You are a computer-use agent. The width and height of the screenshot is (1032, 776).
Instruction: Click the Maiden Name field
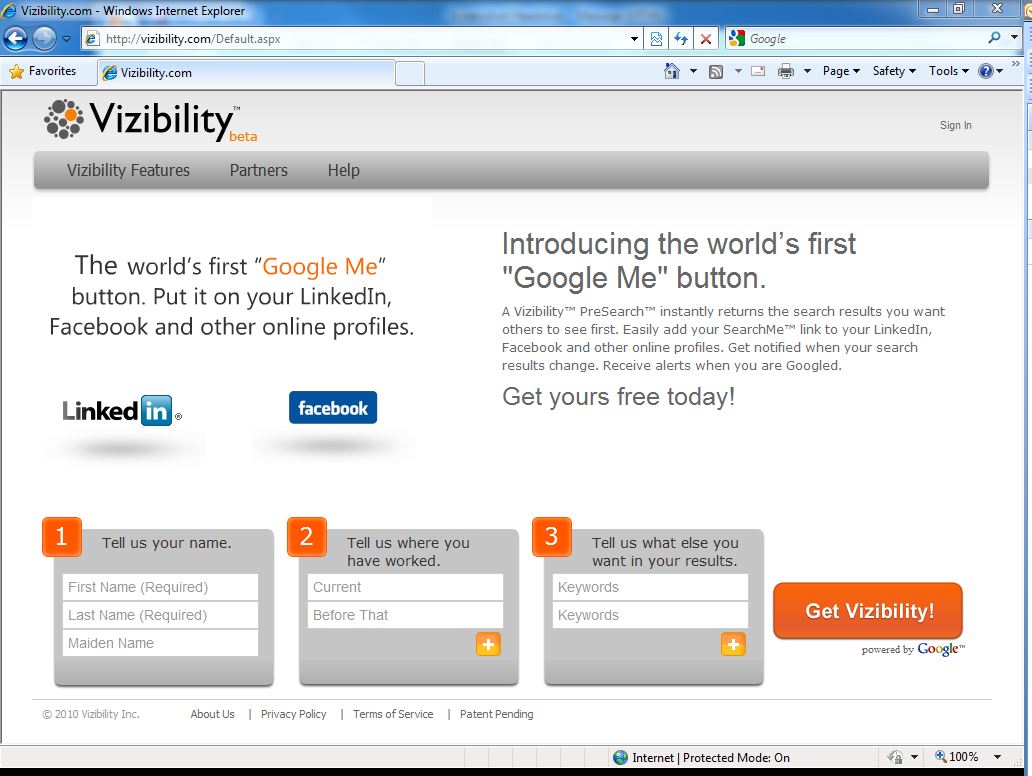(x=161, y=643)
